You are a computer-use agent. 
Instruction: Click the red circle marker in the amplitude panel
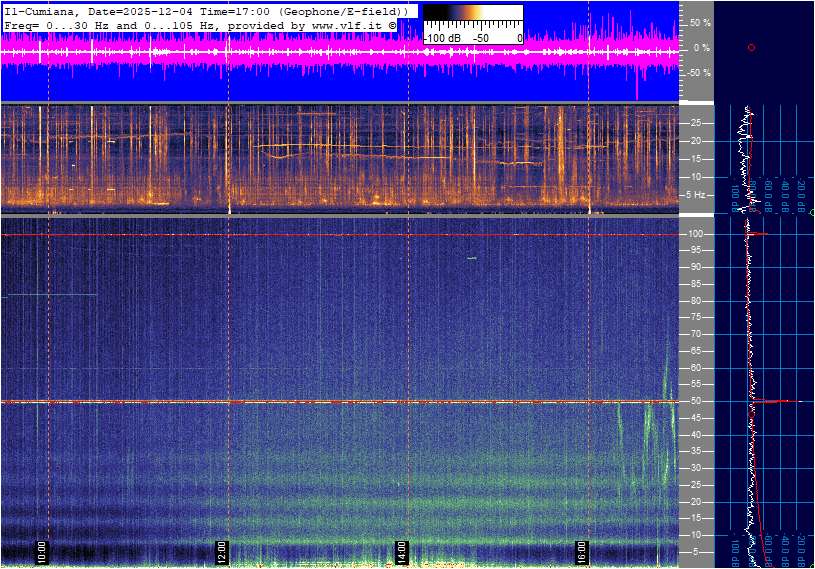(x=751, y=47)
